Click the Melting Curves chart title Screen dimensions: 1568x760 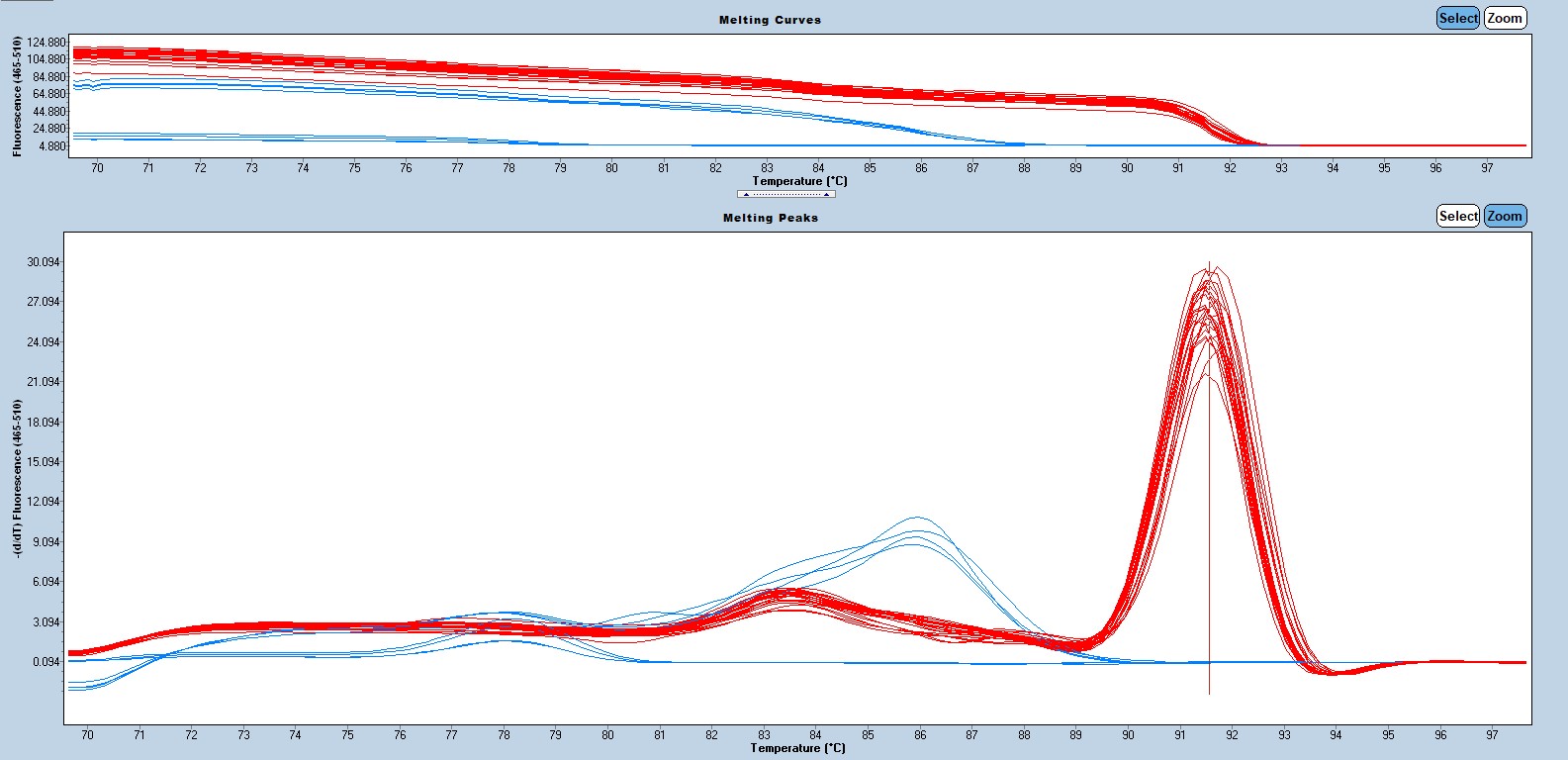pyautogui.click(x=770, y=20)
